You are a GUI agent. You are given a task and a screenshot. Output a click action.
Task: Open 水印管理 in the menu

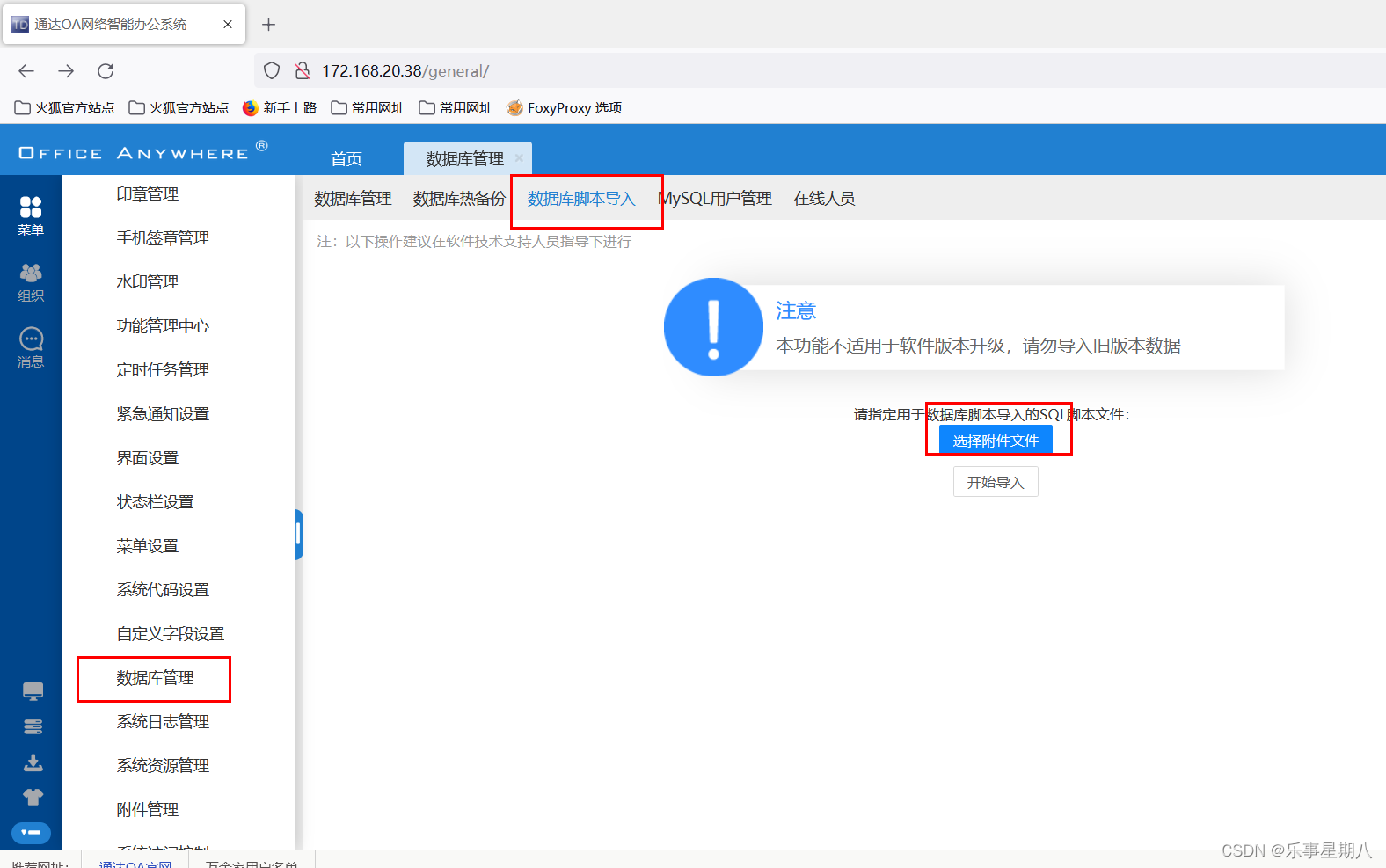coord(148,282)
